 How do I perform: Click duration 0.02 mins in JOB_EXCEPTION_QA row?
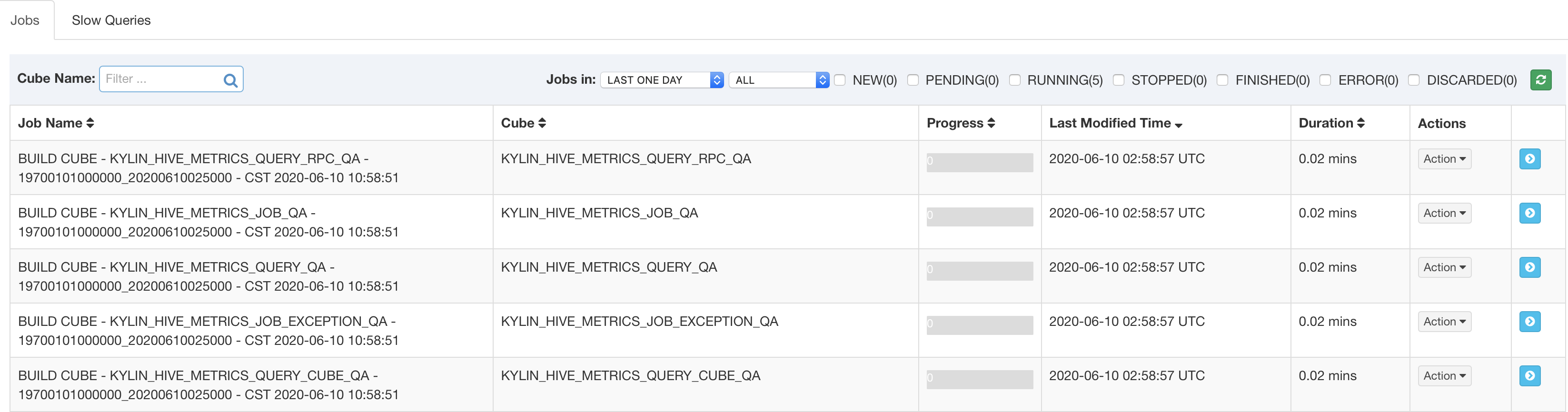tap(1328, 321)
